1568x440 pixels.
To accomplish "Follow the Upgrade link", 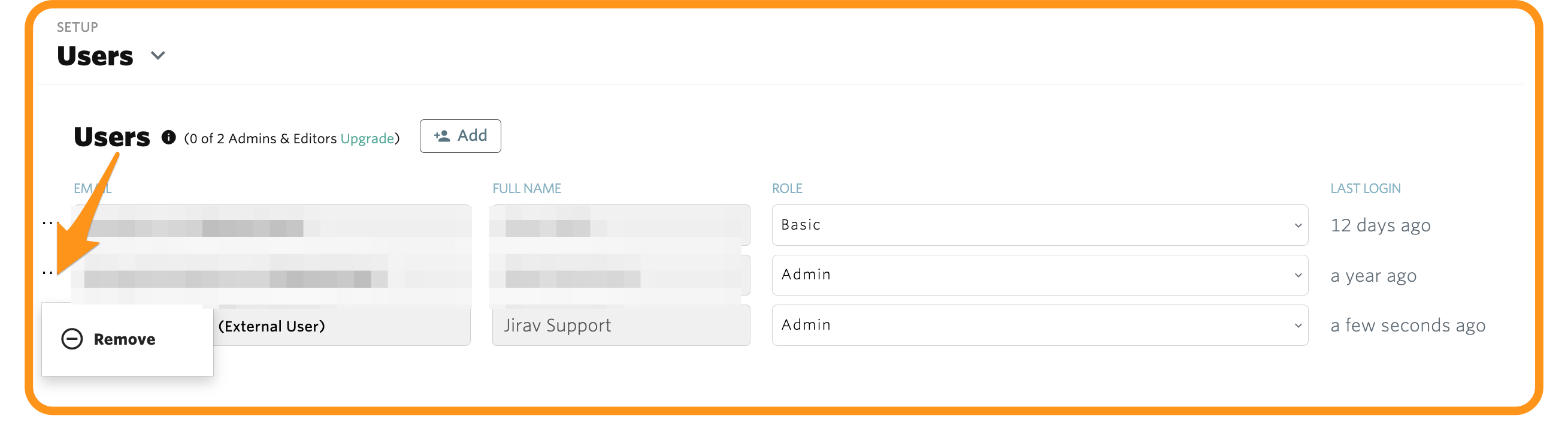I will tap(367, 138).
